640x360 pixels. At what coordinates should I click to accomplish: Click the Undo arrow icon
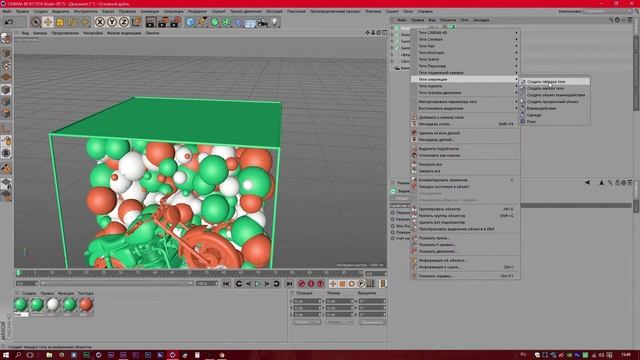(9, 22)
